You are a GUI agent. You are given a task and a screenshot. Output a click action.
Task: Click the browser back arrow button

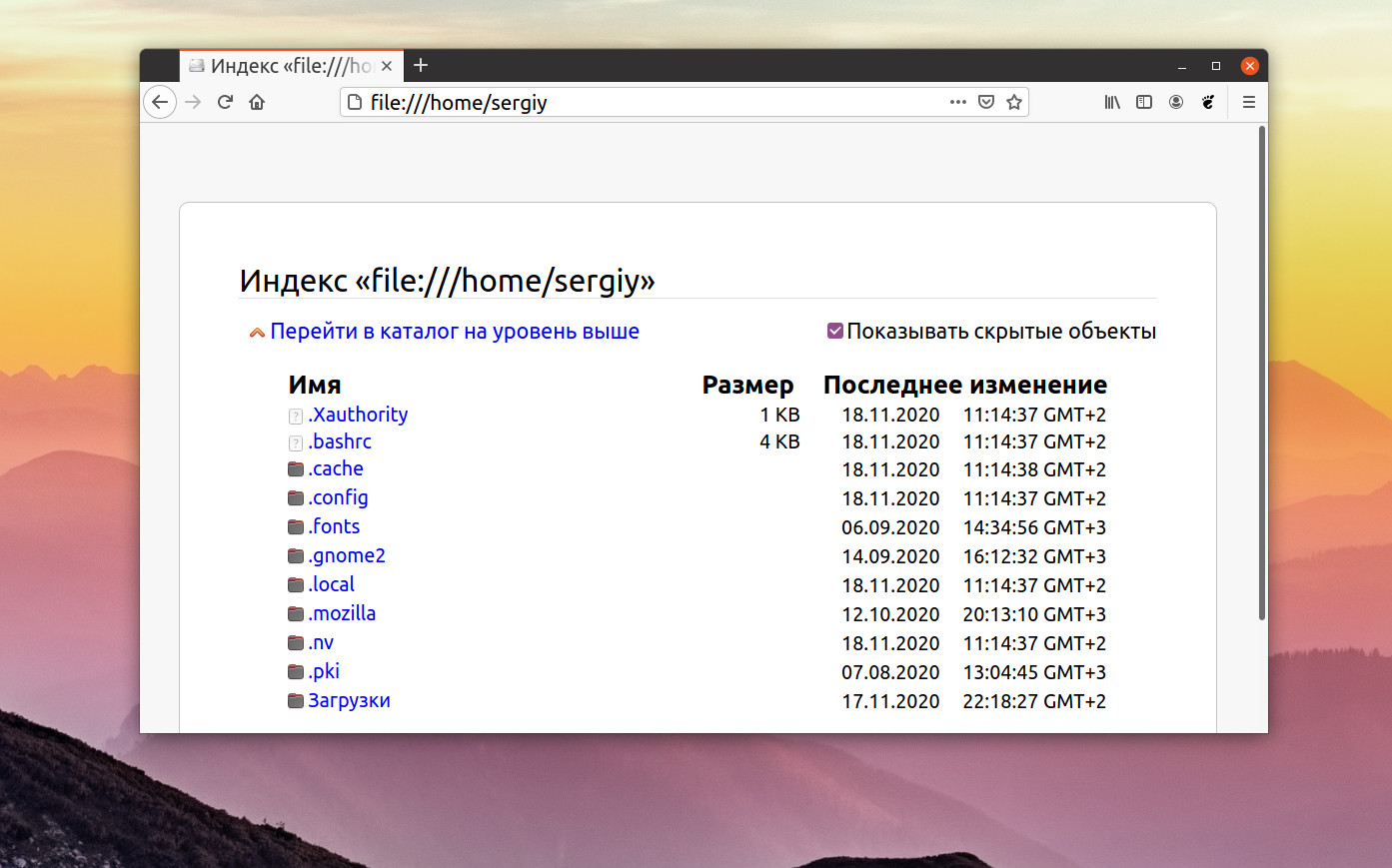tap(160, 102)
